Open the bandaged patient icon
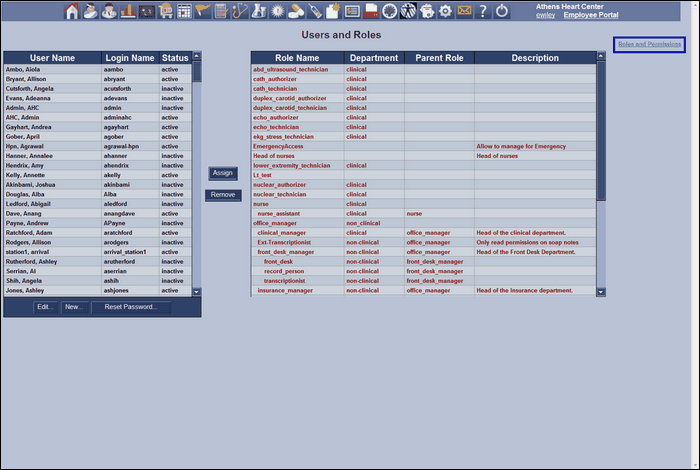Viewport: 700px width, 470px height. (90, 11)
